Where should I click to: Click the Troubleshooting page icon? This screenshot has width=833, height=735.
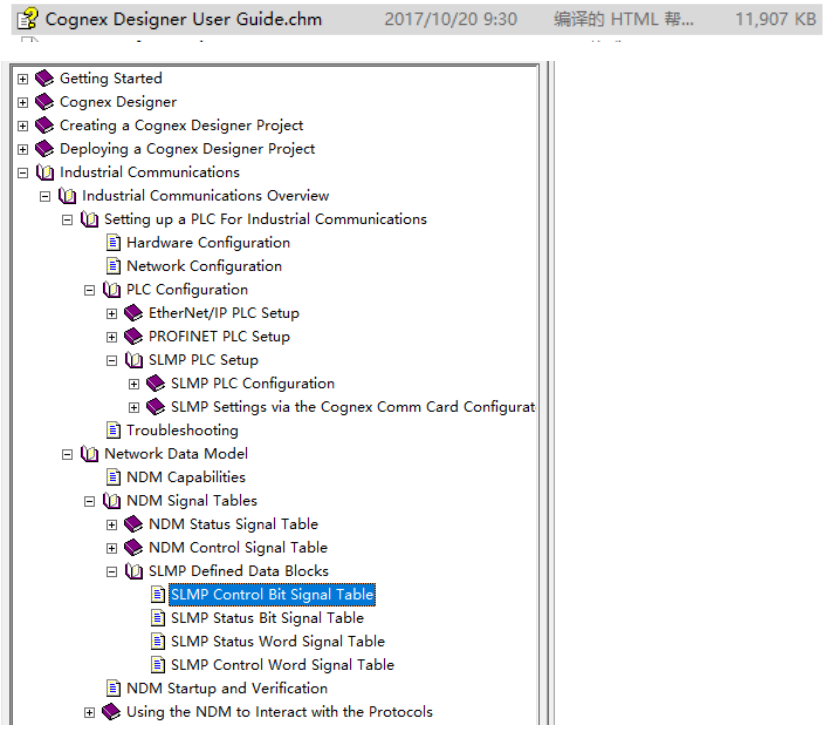(x=114, y=431)
